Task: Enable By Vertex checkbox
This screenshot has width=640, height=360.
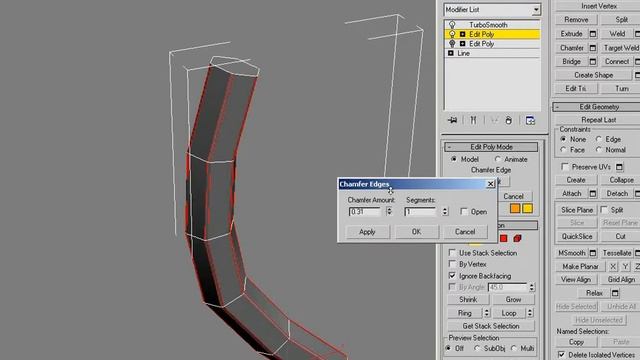Action: (452, 264)
